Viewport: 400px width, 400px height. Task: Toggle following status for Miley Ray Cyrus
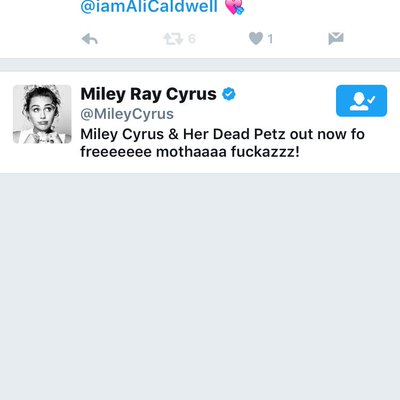click(361, 101)
